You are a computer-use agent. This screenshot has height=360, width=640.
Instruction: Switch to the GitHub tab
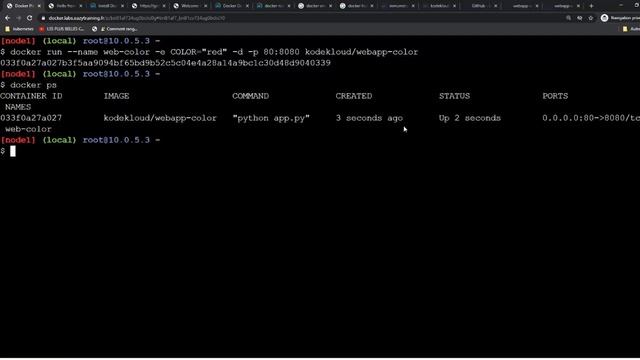[480, 6]
